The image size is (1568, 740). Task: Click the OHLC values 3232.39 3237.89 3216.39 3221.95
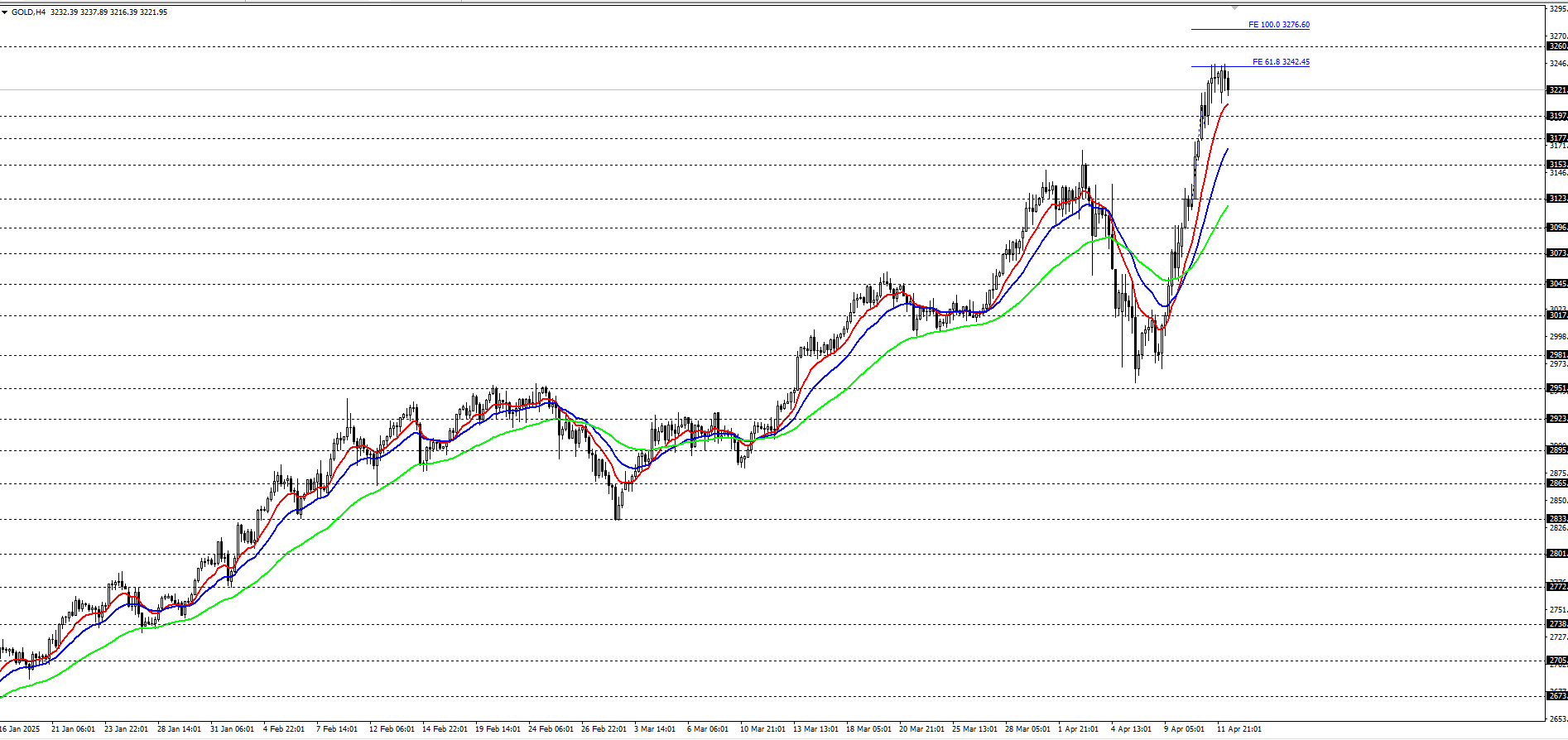pyautogui.click(x=108, y=12)
